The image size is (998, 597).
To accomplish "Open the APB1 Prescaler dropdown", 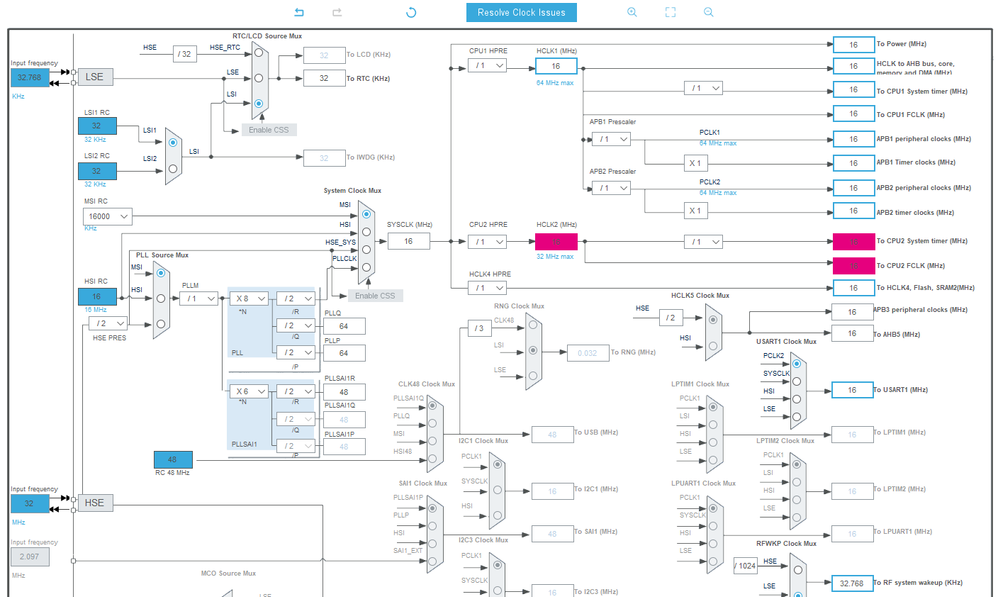I will pos(611,139).
